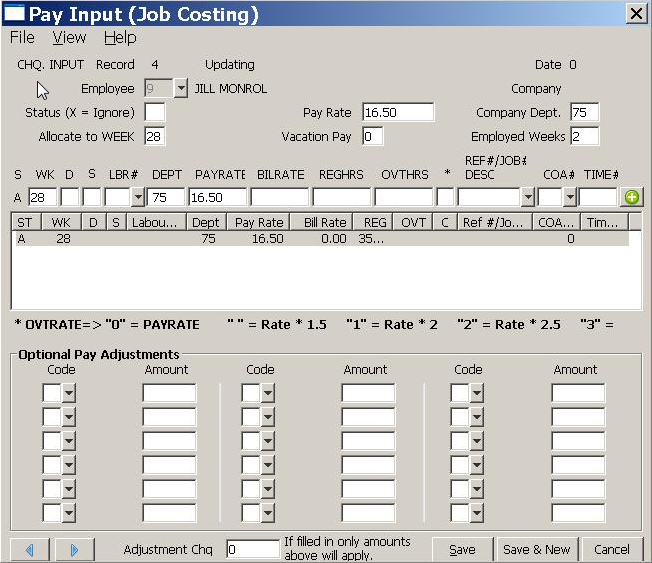The image size is (652, 563).
Task: Click the REGHRS entry field
Action: [x=341, y=197]
